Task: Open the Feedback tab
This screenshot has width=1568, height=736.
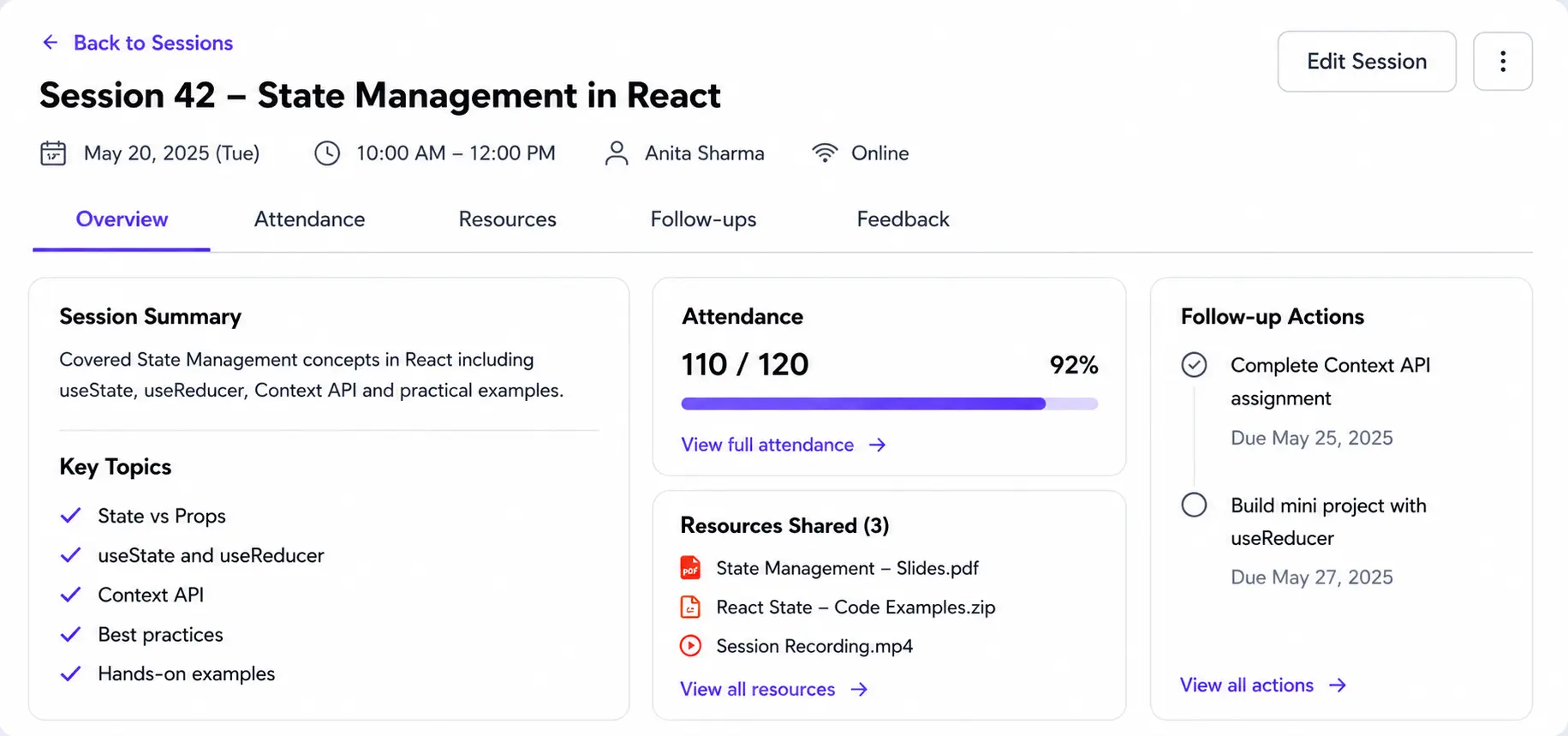Action: (903, 219)
